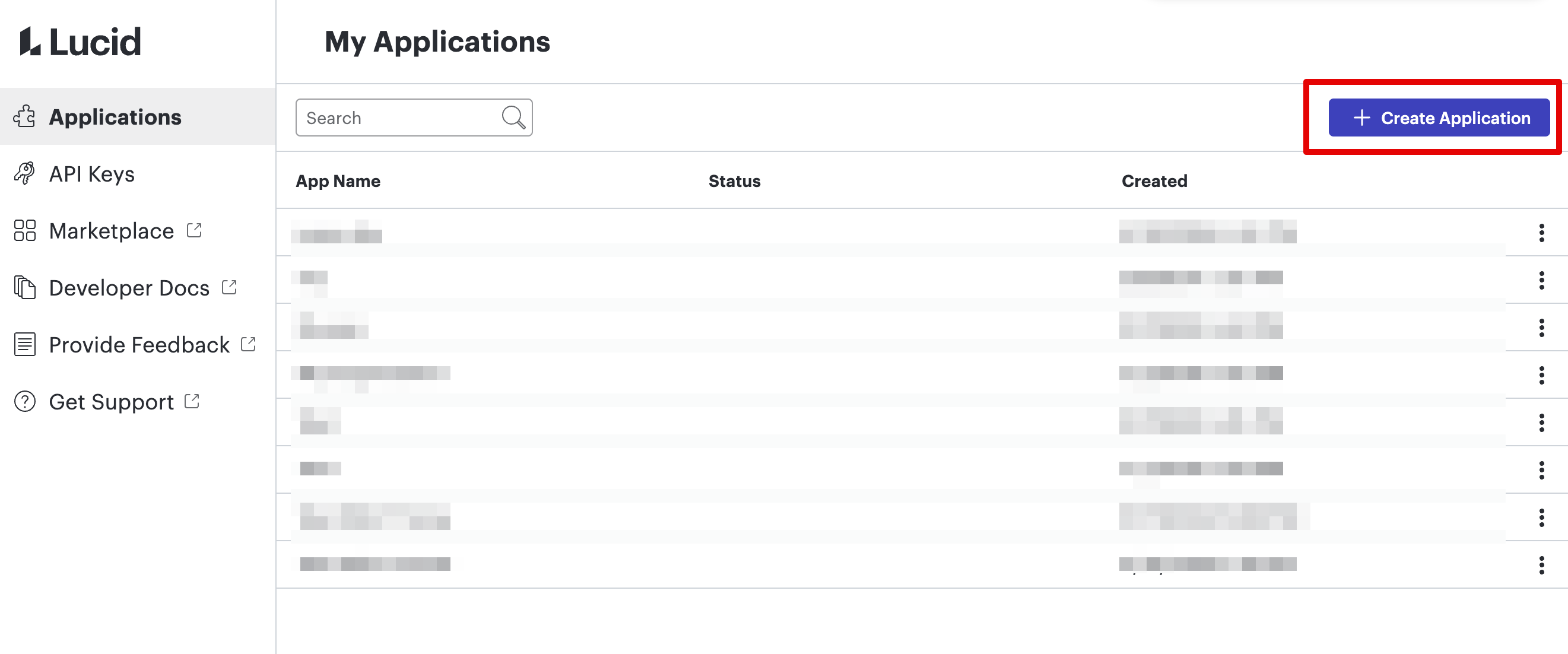
Task: Click the Marketplace grid icon
Action: coord(24,231)
